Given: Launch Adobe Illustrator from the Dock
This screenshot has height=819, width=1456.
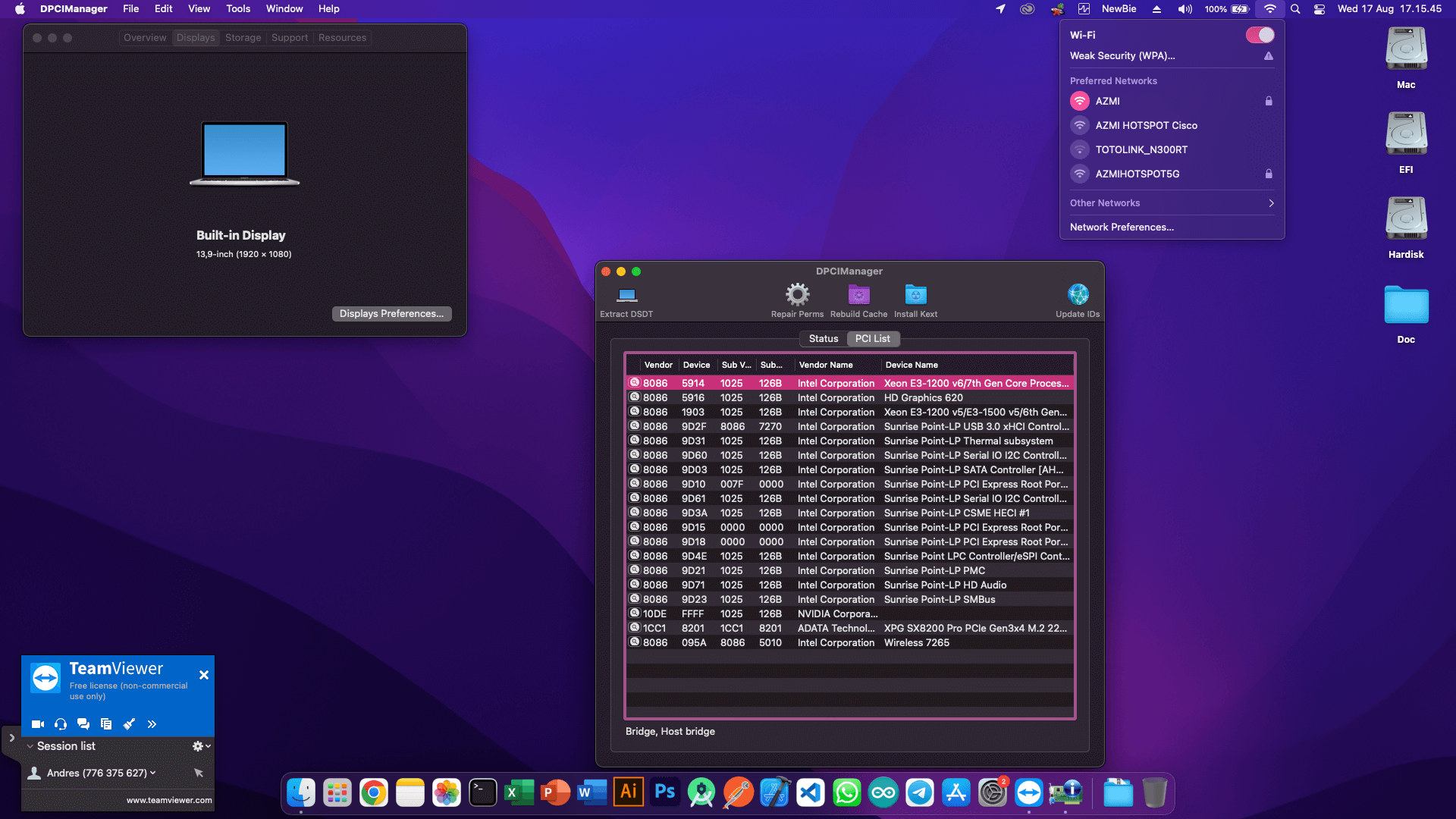Looking at the screenshot, I should 628,793.
